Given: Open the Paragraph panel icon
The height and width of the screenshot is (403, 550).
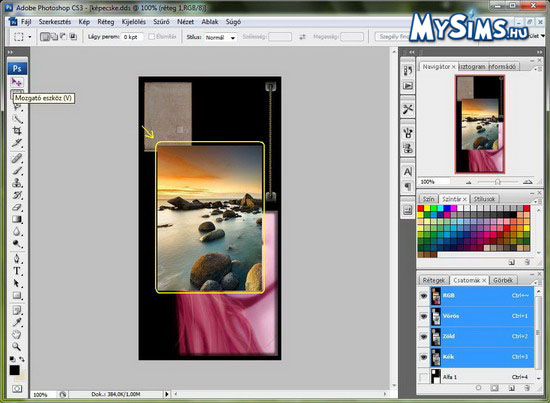Looking at the screenshot, I should [x=408, y=187].
